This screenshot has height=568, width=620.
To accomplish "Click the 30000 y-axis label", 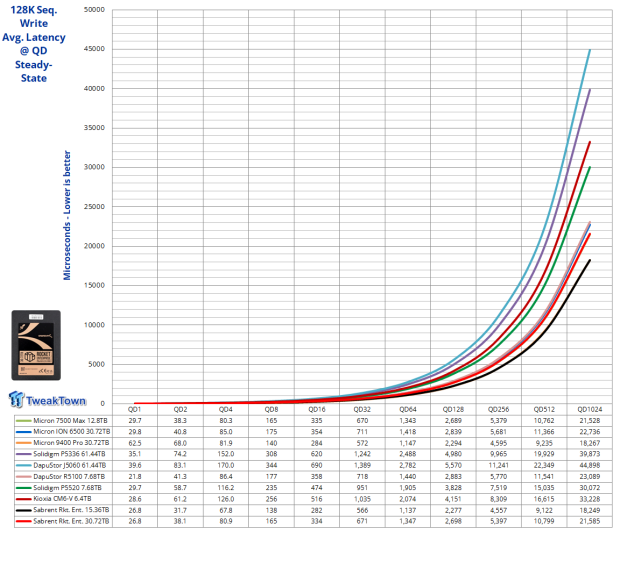I will point(95,167).
